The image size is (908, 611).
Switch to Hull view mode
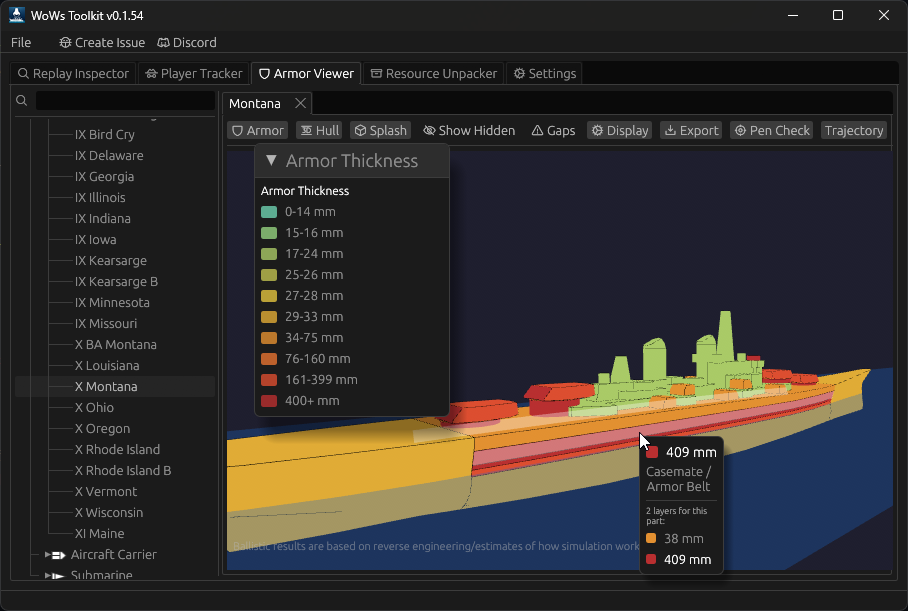point(318,130)
